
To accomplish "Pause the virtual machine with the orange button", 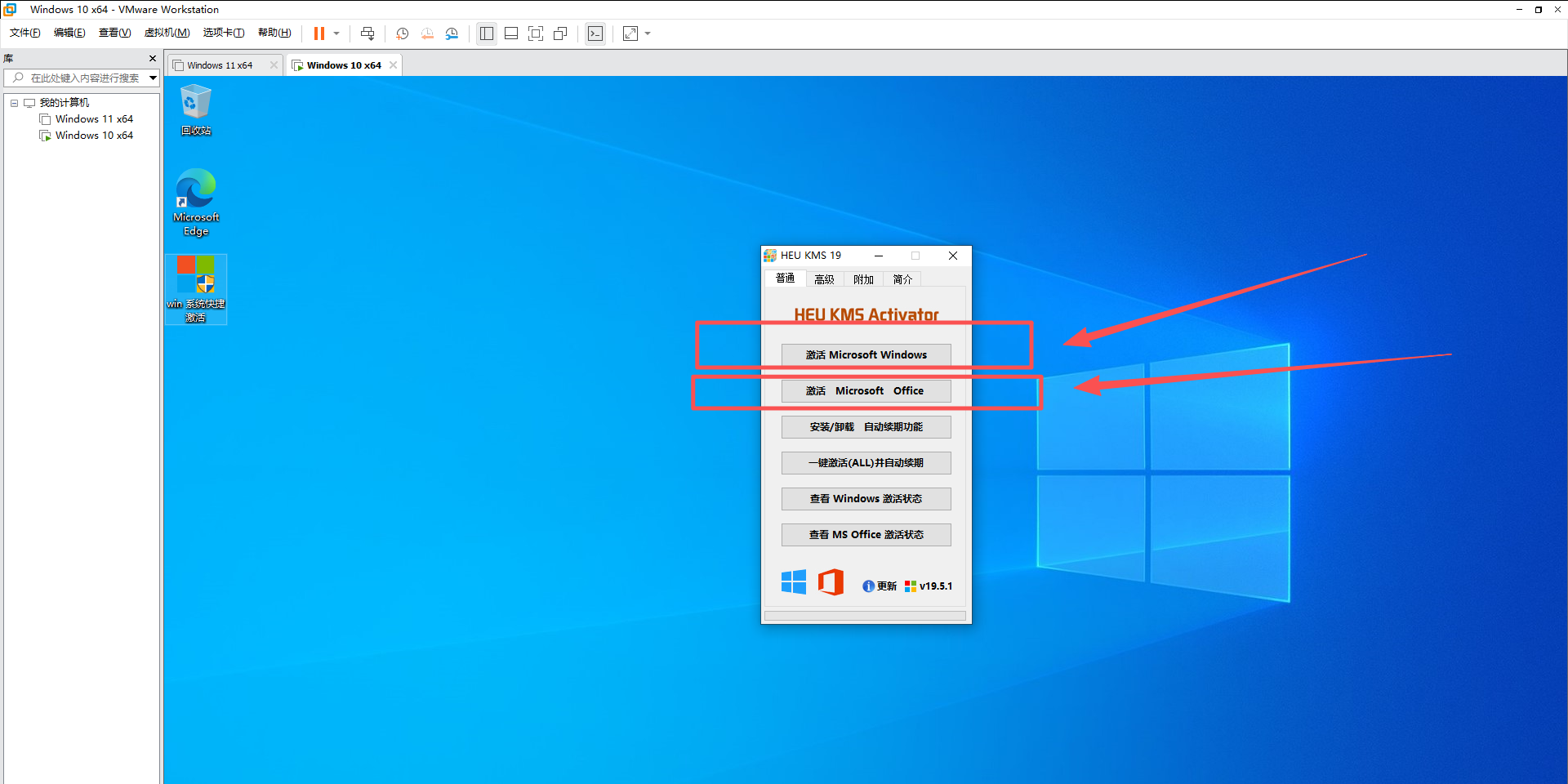I will 319,33.
